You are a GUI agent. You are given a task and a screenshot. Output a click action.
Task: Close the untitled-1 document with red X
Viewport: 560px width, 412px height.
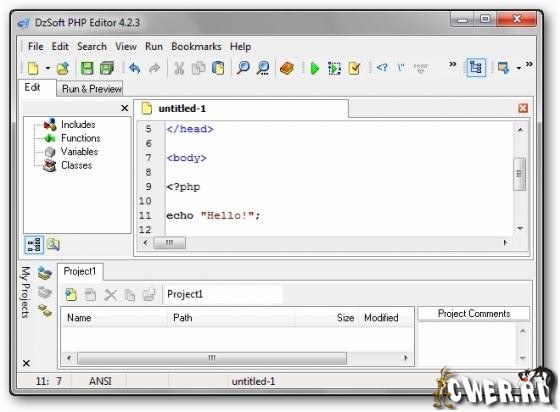point(523,108)
